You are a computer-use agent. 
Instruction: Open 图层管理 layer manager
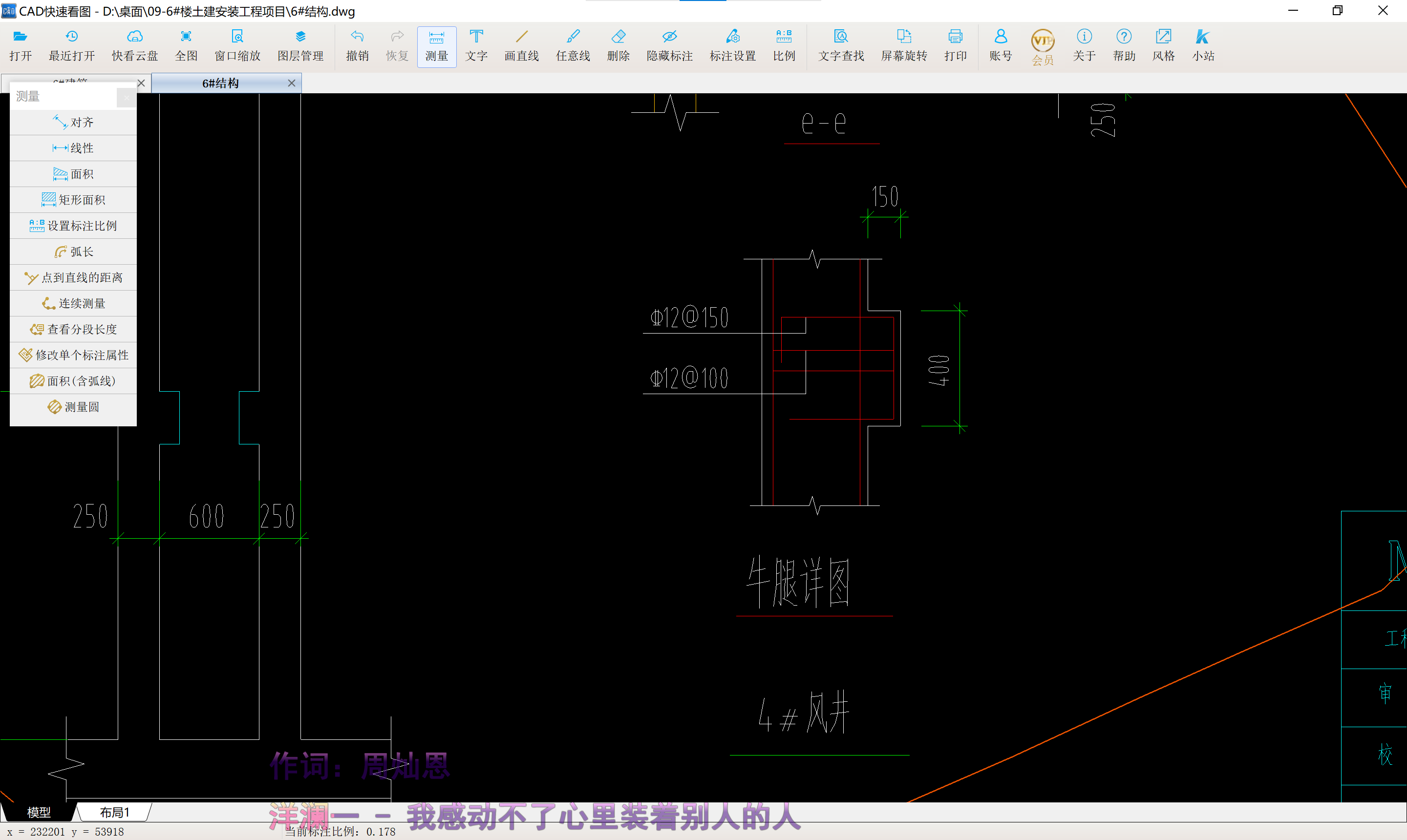[300, 46]
